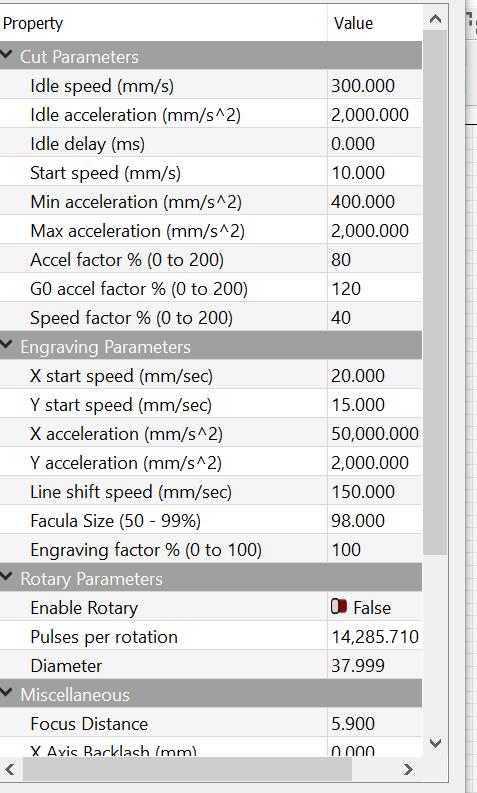Screen dimensions: 477x793
Task: Collapse the Cut Parameters section
Action: [6, 55]
